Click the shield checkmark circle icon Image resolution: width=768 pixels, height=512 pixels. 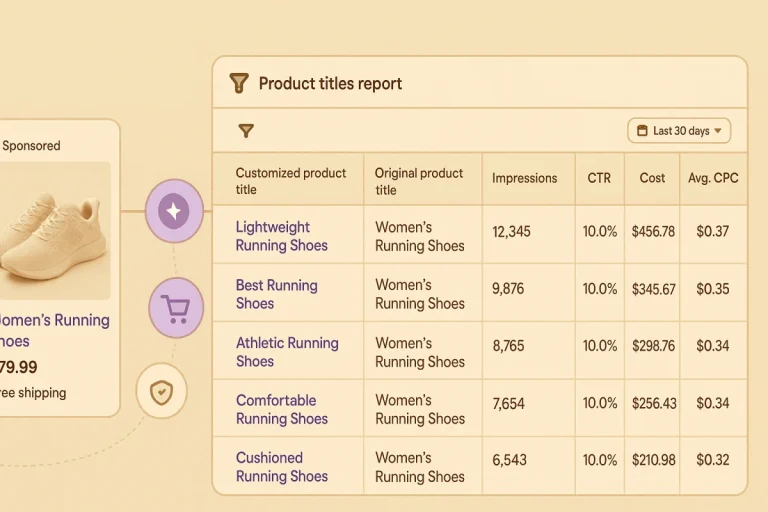[162, 391]
